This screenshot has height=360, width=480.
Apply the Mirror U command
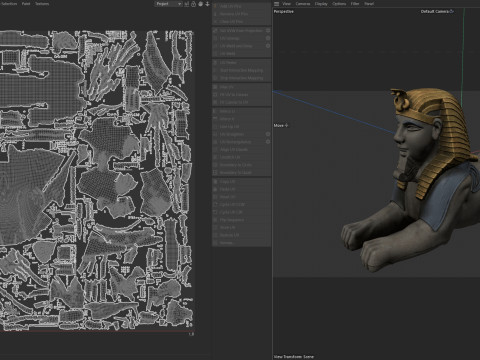tap(242, 111)
